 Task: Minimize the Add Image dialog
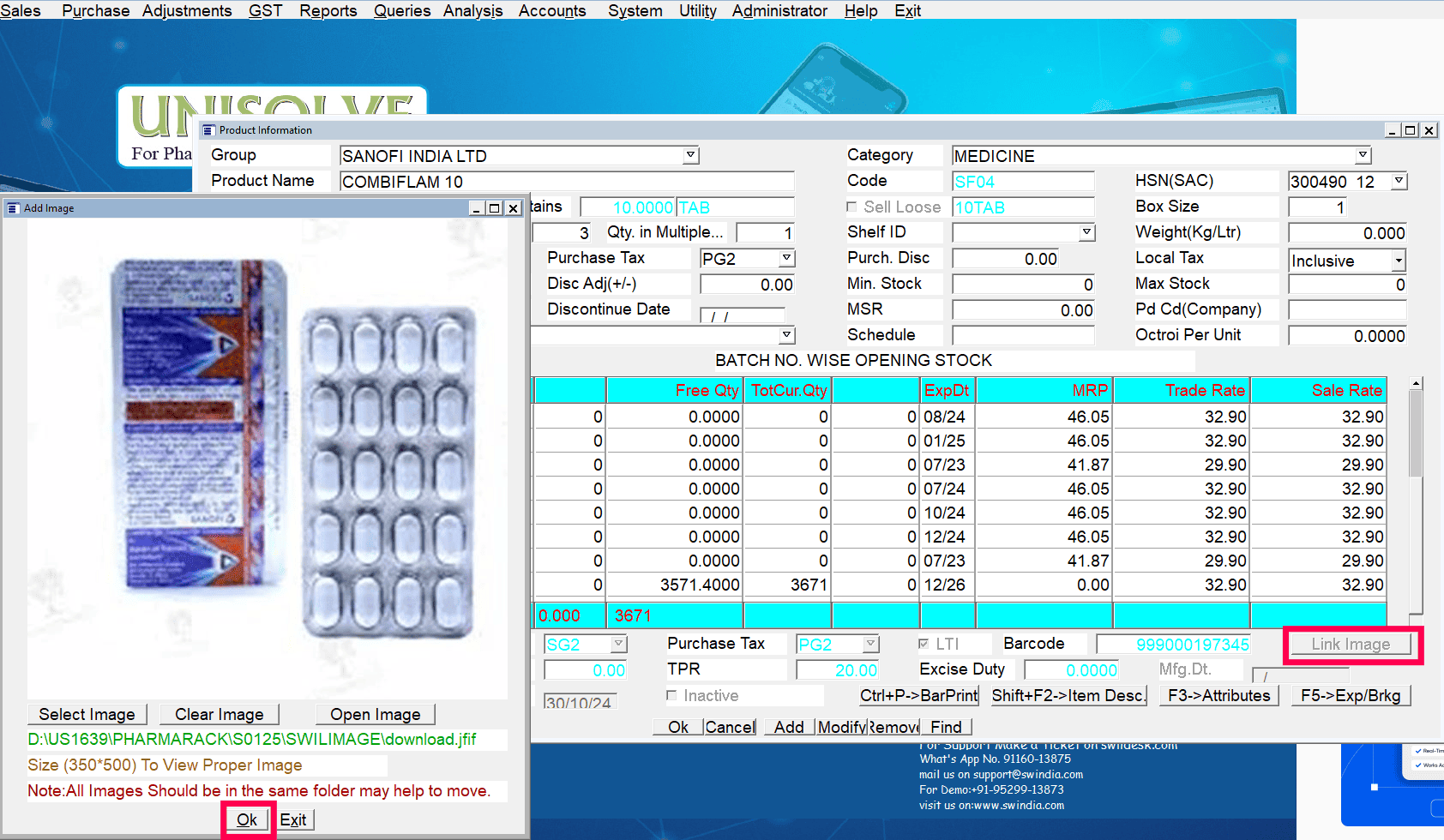click(477, 208)
